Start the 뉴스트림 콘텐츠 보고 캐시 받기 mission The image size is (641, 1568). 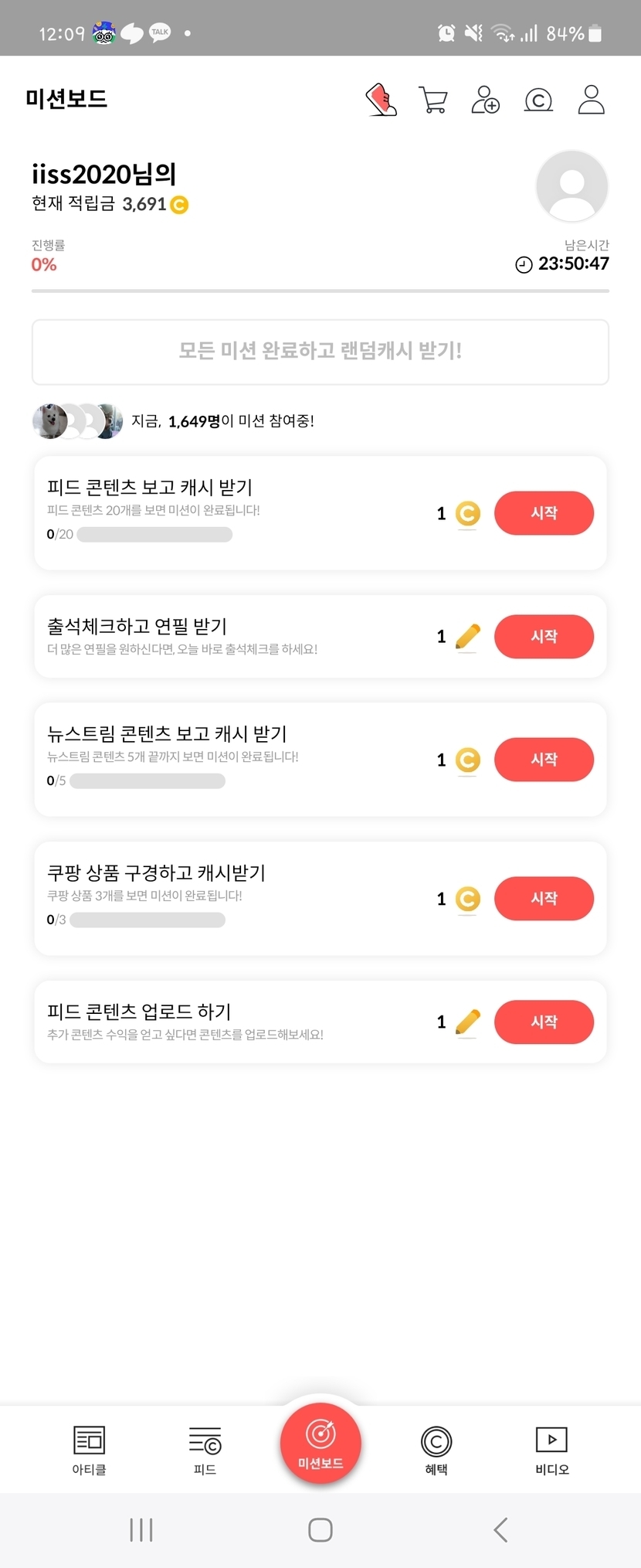click(544, 760)
